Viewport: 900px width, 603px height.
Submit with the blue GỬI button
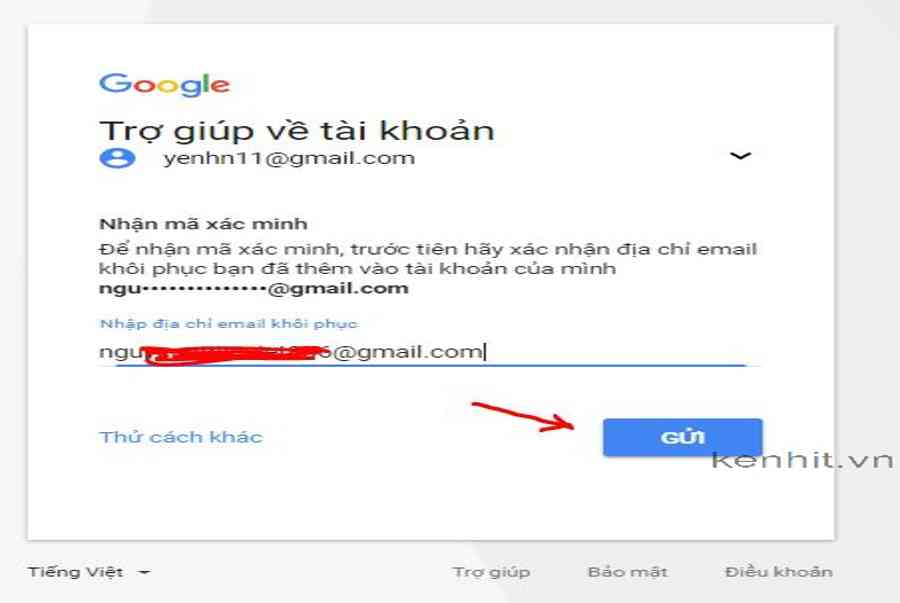(682, 437)
